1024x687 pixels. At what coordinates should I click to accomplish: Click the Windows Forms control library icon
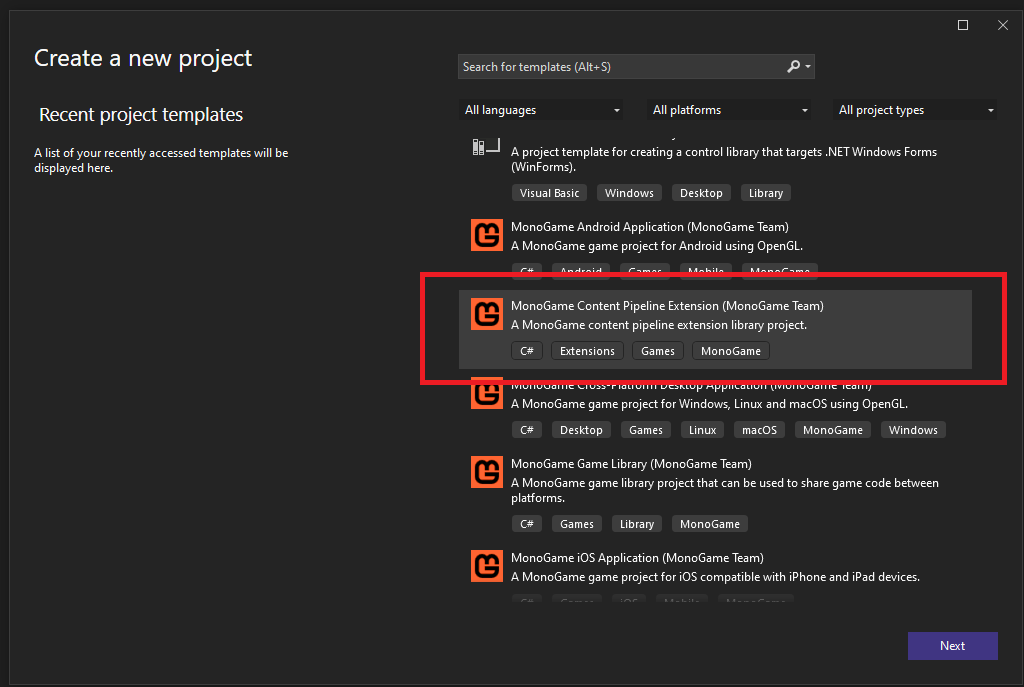point(486,147)
